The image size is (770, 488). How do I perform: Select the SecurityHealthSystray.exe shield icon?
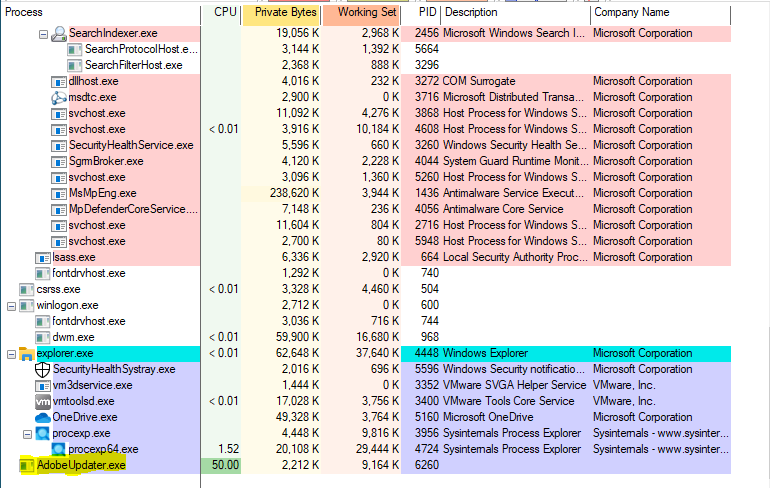(x=43, y=370)
